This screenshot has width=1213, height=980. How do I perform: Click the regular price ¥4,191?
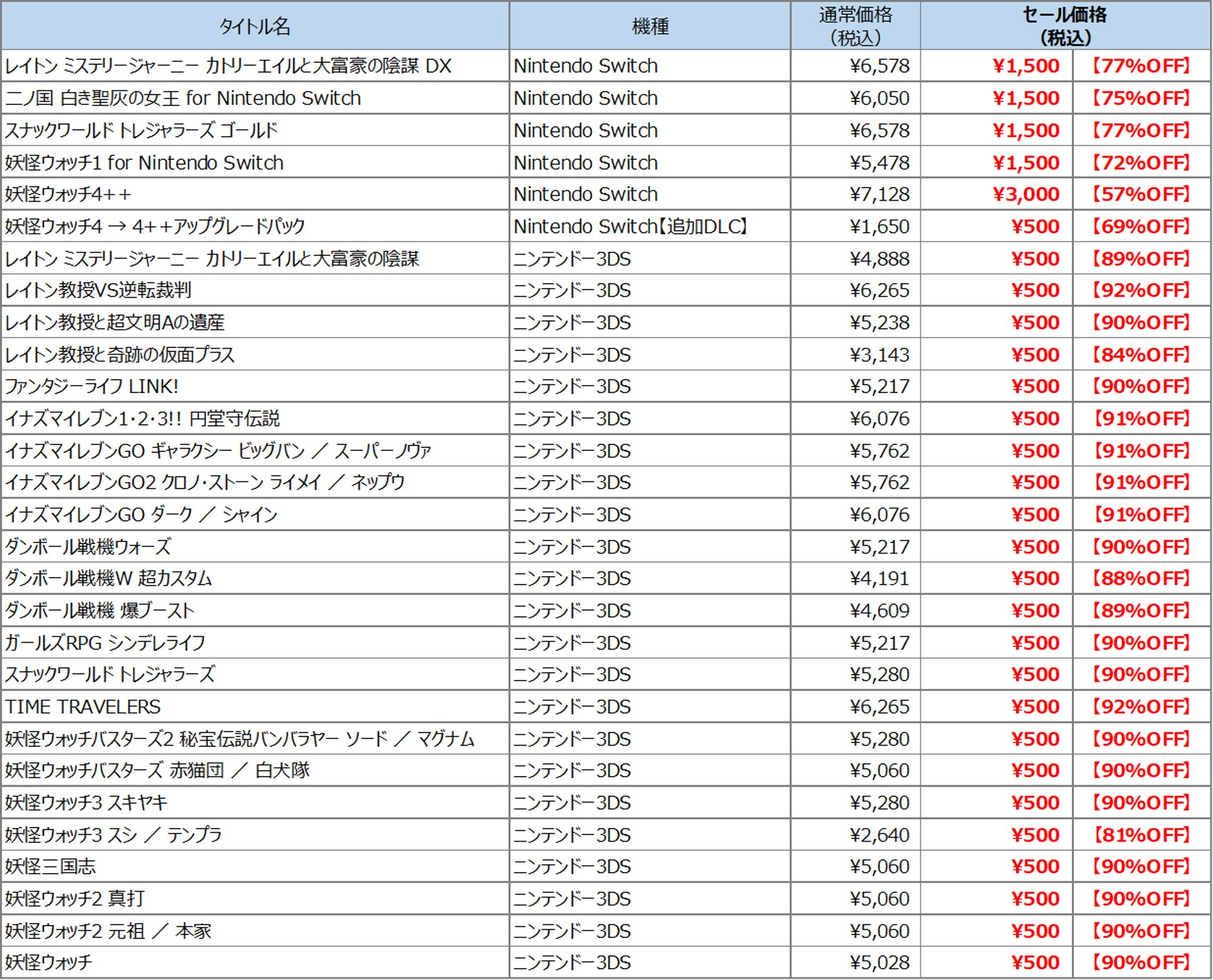pyautogui.click(x=879, y=578)
